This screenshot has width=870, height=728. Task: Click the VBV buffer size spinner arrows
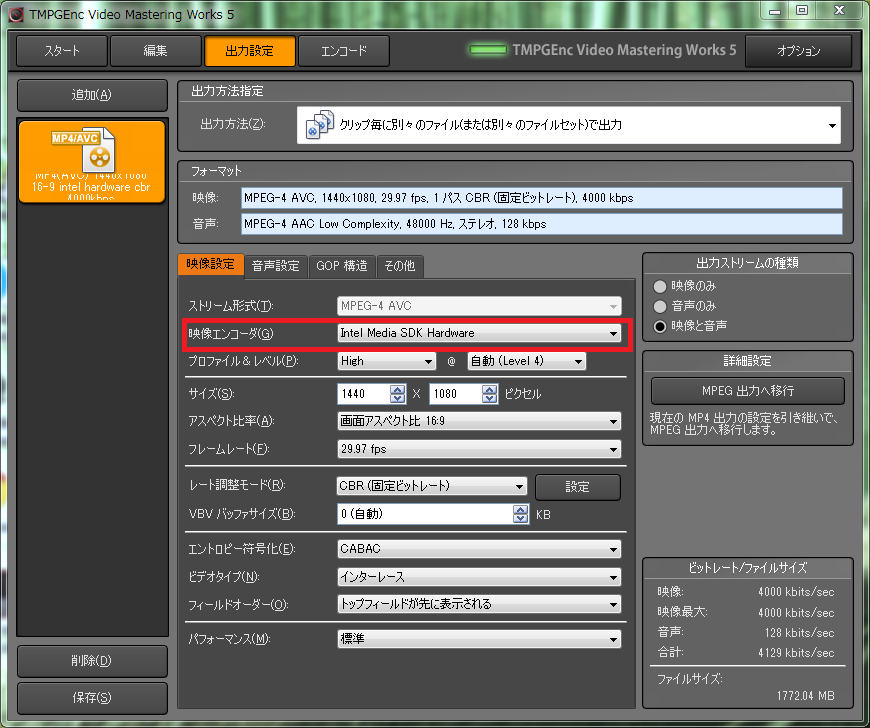tap(520, 514)
